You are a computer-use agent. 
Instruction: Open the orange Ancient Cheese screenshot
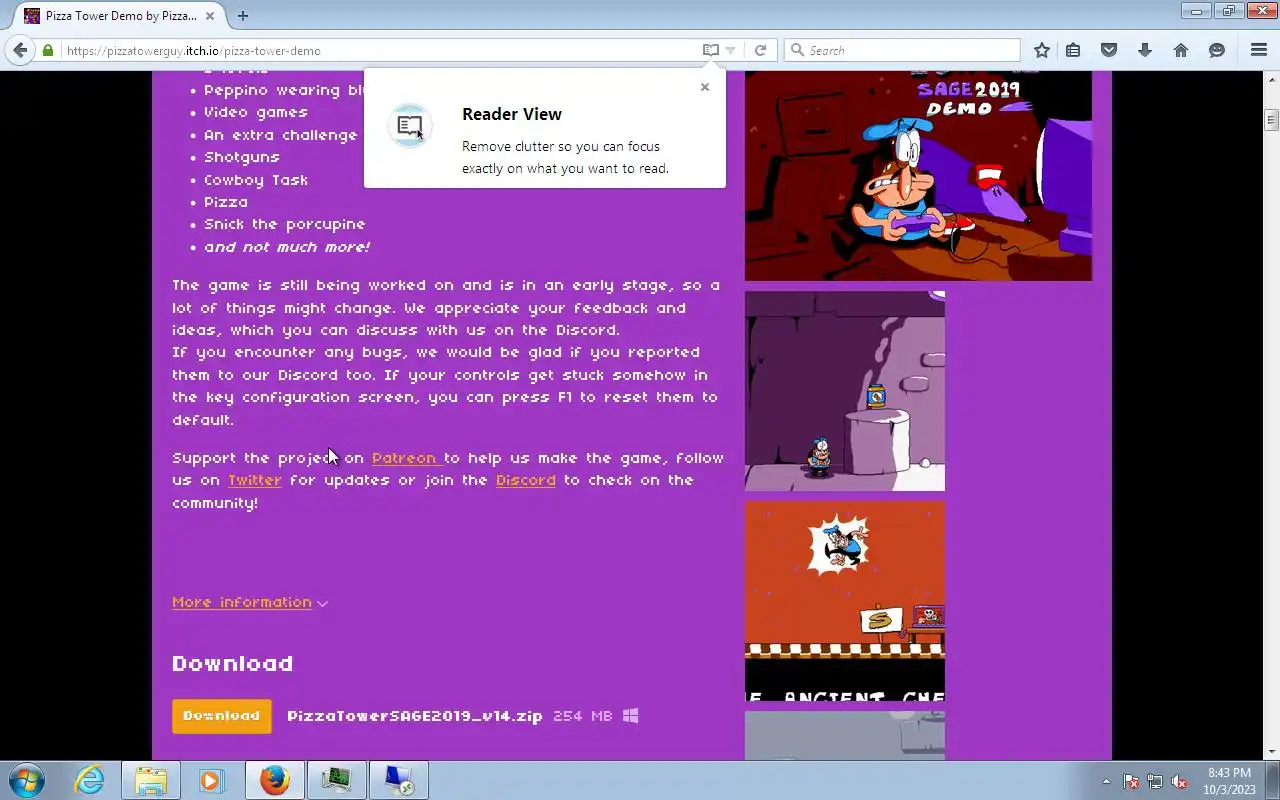pyautogui.click(x=845, y=601)
